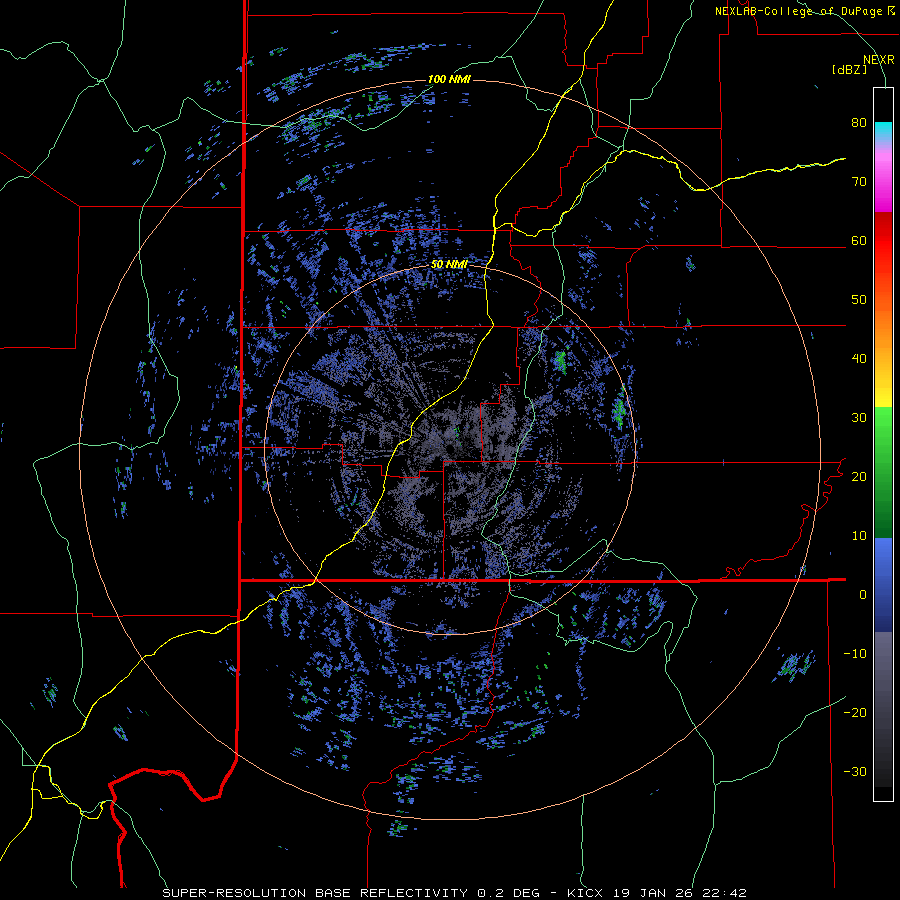This screenshot has width=900, height=900.
Task: Click the 40 value on the dBZ scale
Action: coord(859,359)
